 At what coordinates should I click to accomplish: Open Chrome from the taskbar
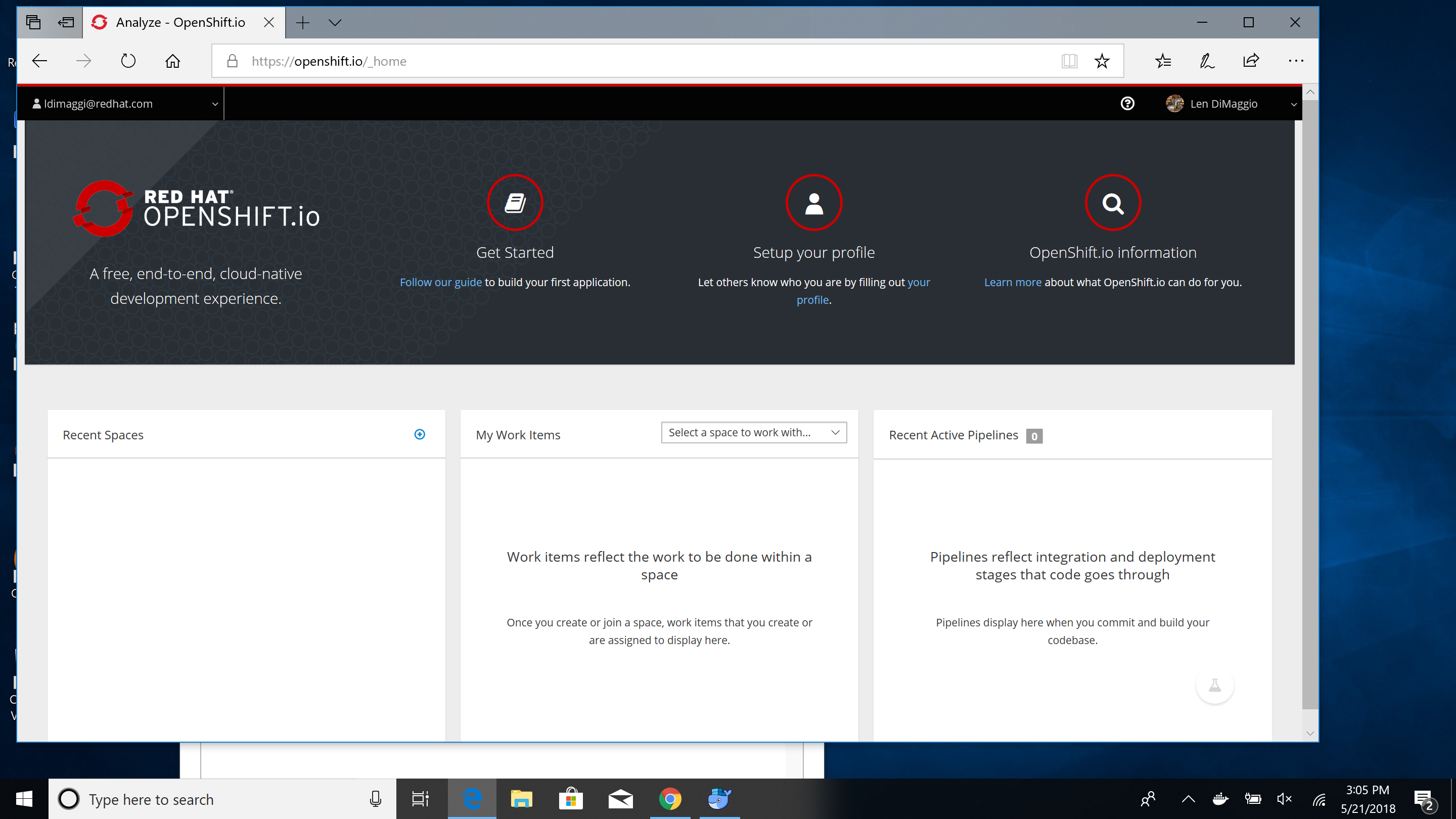670,799
